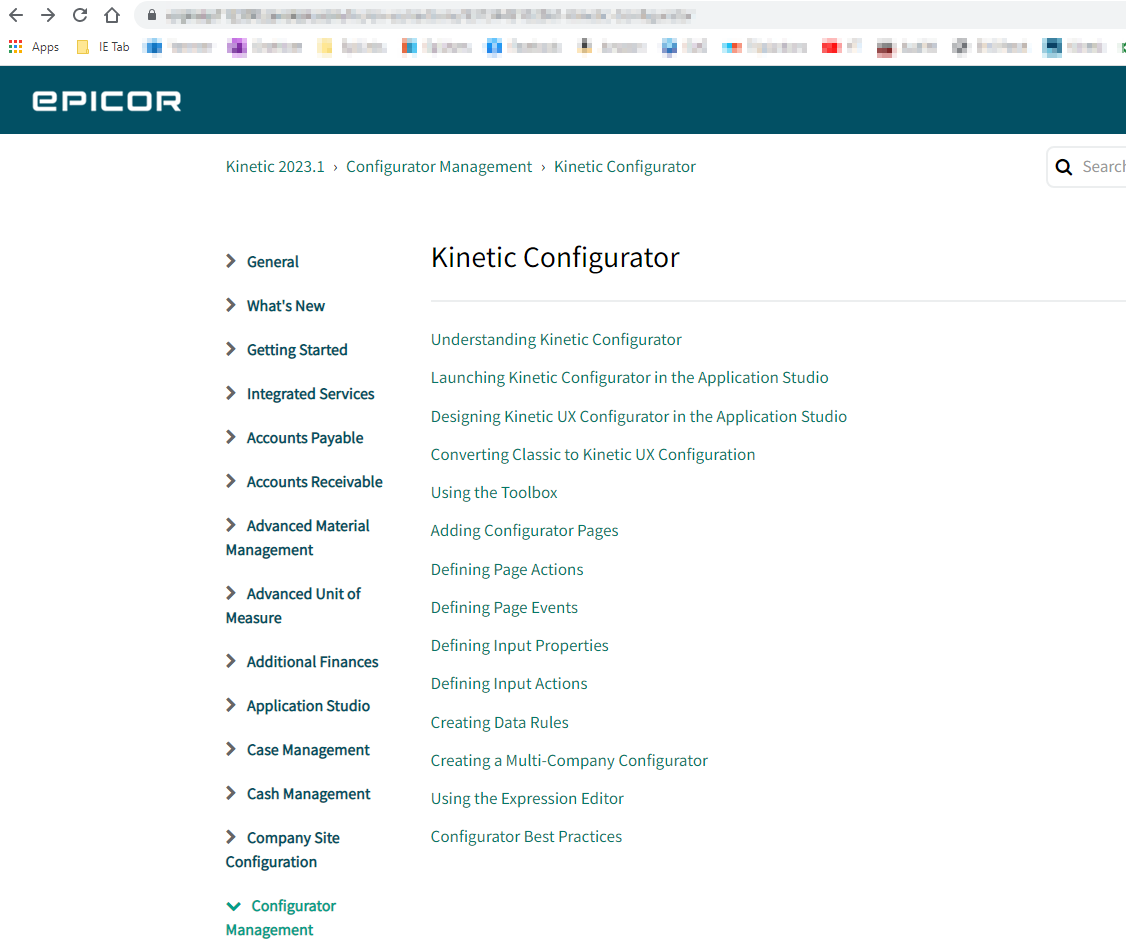Open Defining Input Properties link

[x=519, y=645]
